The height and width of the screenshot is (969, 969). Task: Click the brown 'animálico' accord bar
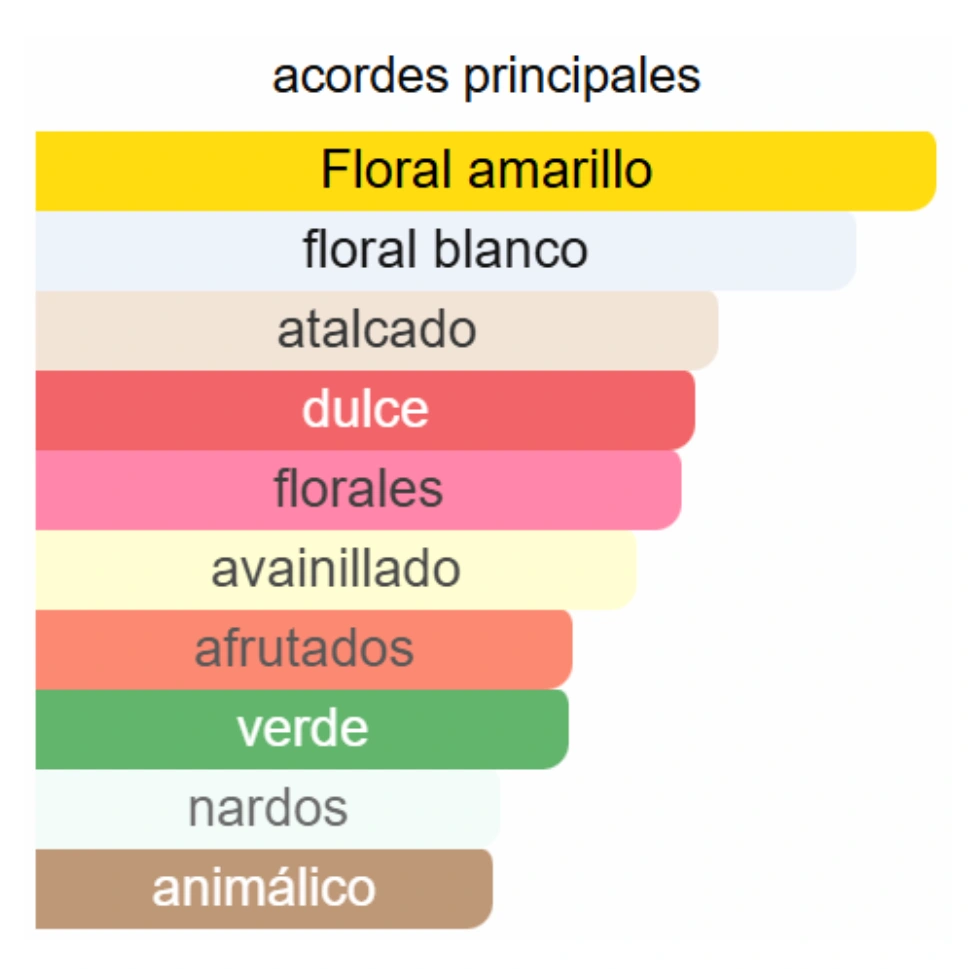pyautogui.click(x=264, y=889)
